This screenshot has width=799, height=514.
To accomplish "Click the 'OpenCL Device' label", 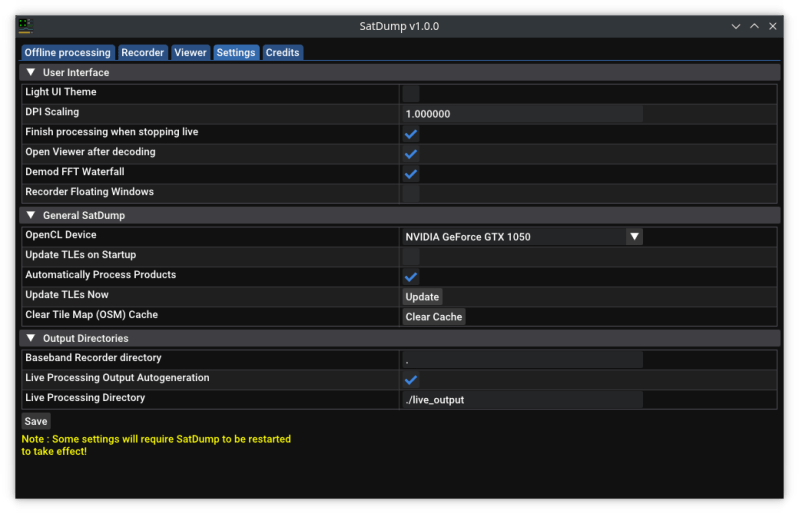I will click(x=61, y=235).
